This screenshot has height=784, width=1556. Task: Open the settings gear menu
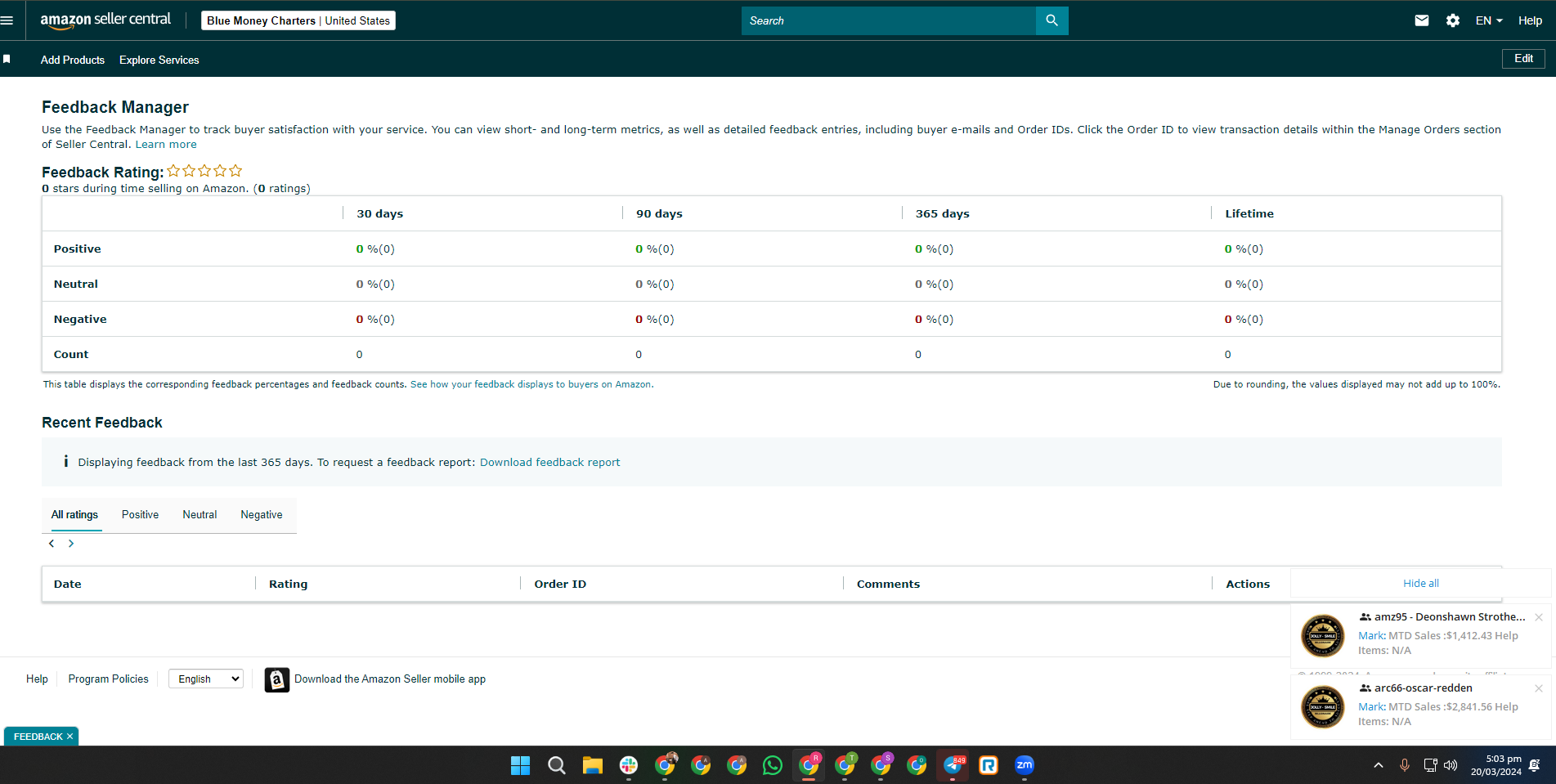(1453, 20)
